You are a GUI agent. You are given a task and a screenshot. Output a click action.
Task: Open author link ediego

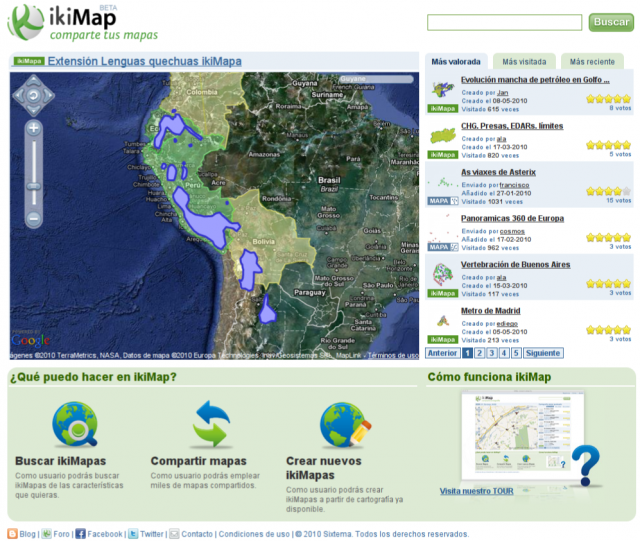507,323
